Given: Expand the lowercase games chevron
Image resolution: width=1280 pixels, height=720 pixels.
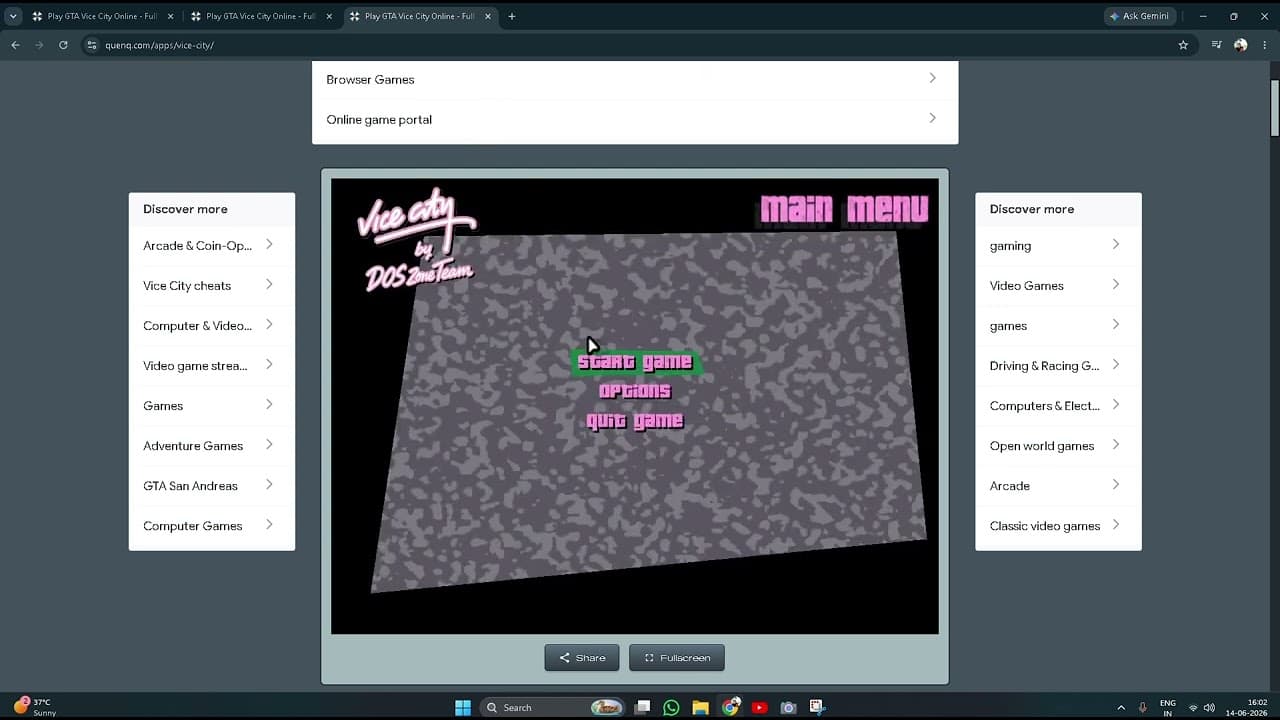Looking at the screenshot, I should tap(1116, 325).
